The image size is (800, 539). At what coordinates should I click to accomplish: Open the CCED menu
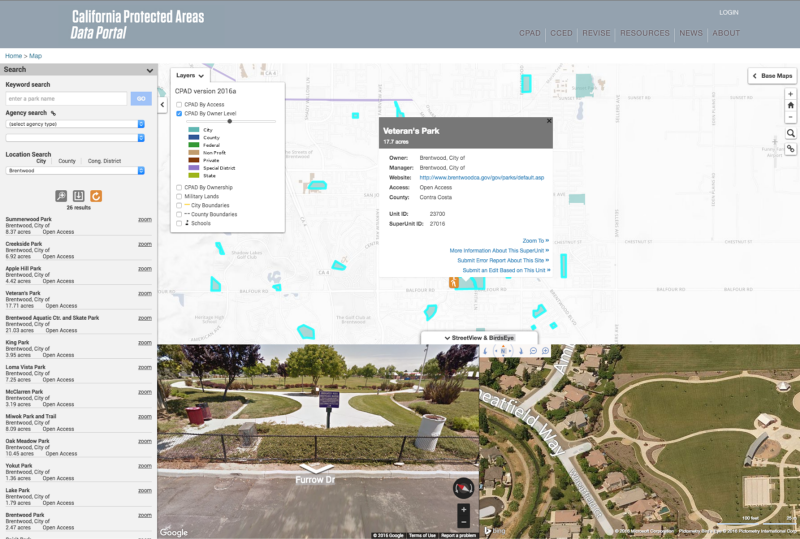tap(561, 33)
